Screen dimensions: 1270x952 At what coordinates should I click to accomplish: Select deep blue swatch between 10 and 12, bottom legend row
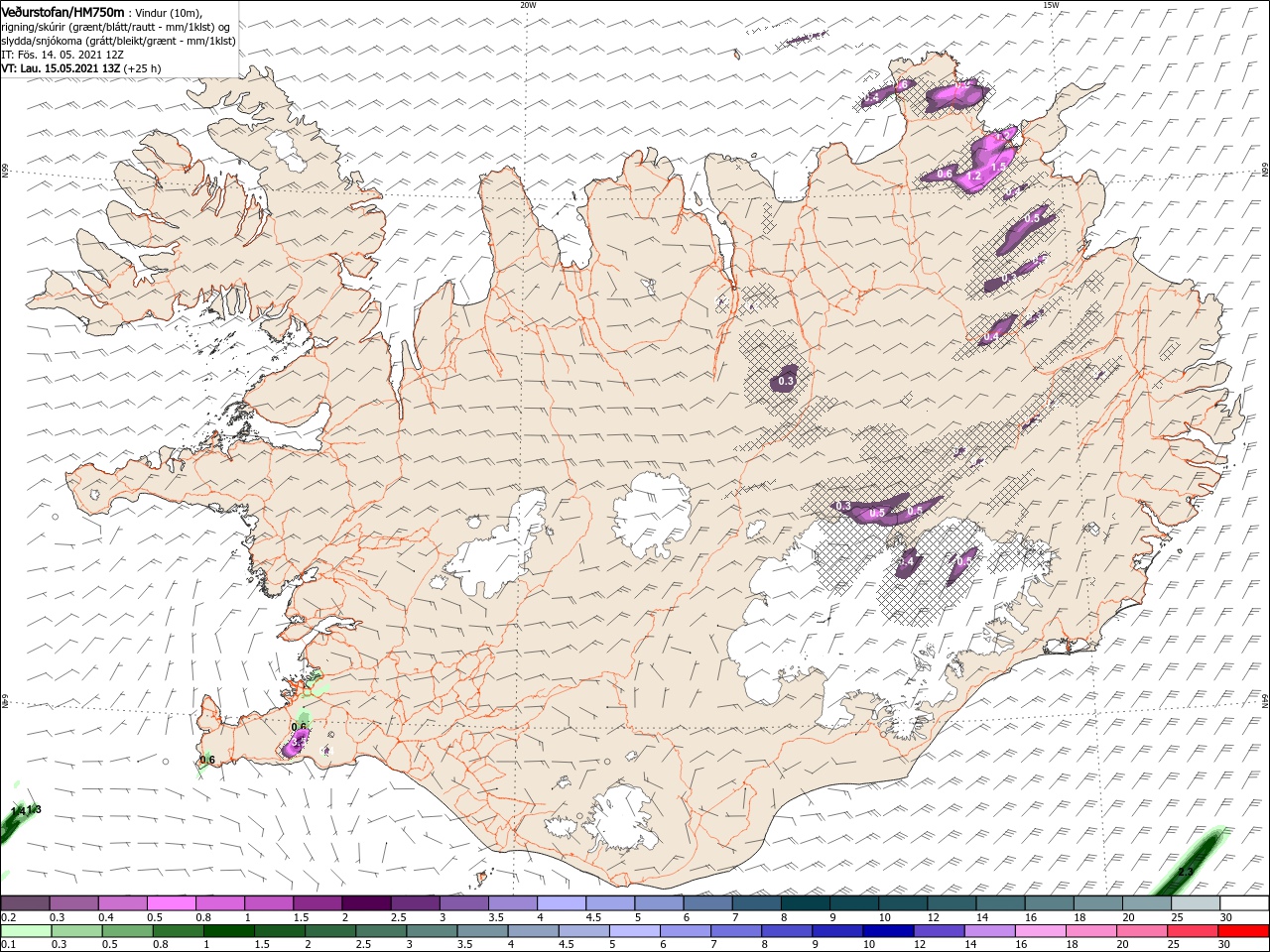[886, 931]
